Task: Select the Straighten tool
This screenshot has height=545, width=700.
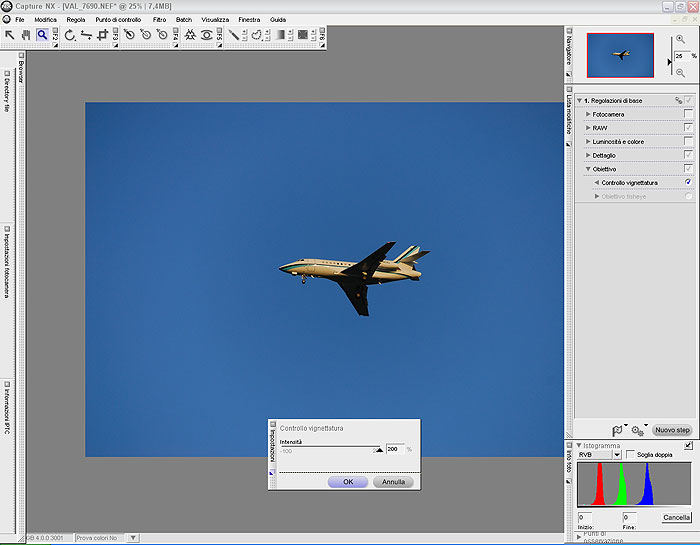Action: point(86,35)
